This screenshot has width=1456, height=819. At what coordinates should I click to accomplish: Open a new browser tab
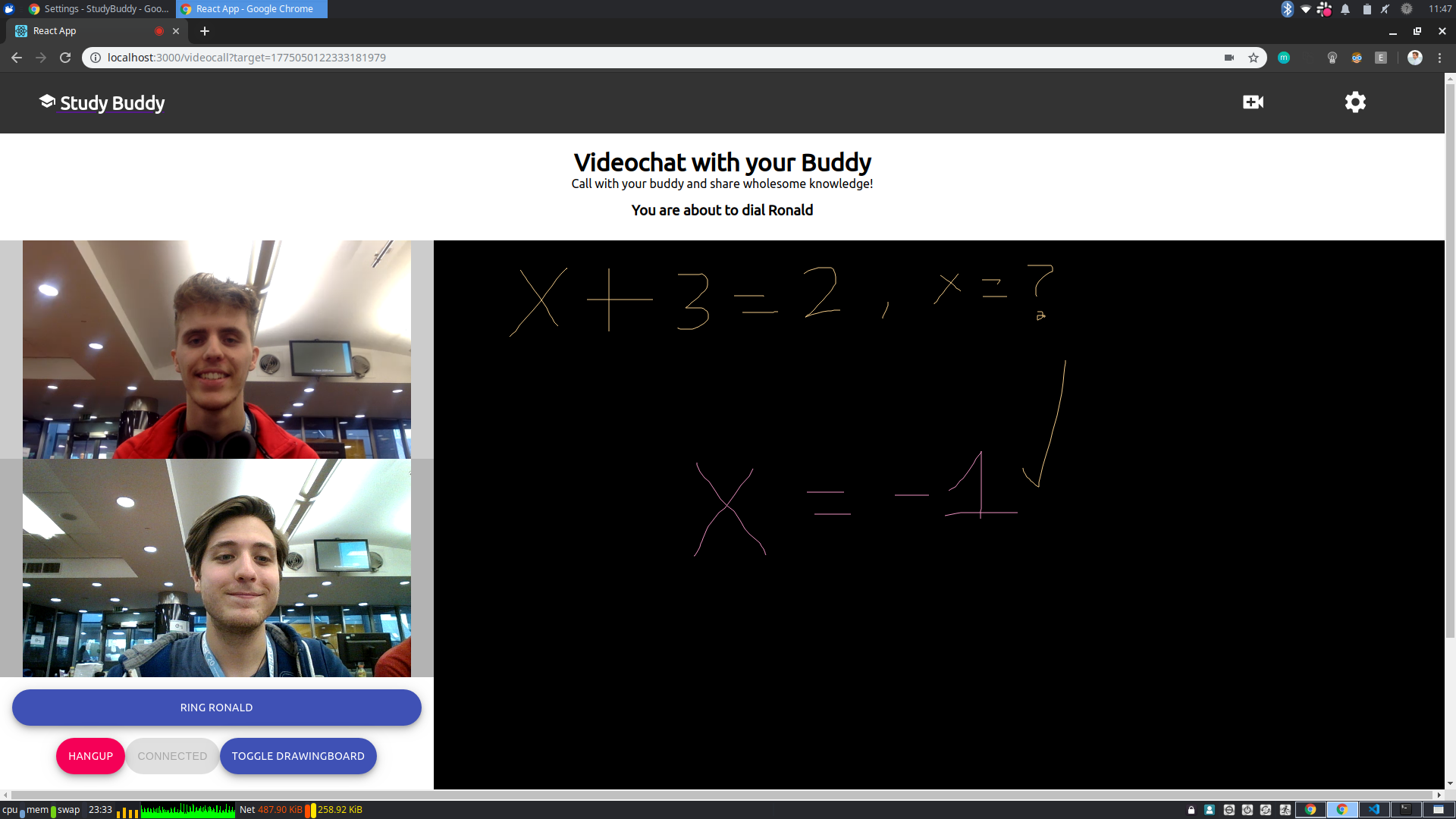pos(204,31)
